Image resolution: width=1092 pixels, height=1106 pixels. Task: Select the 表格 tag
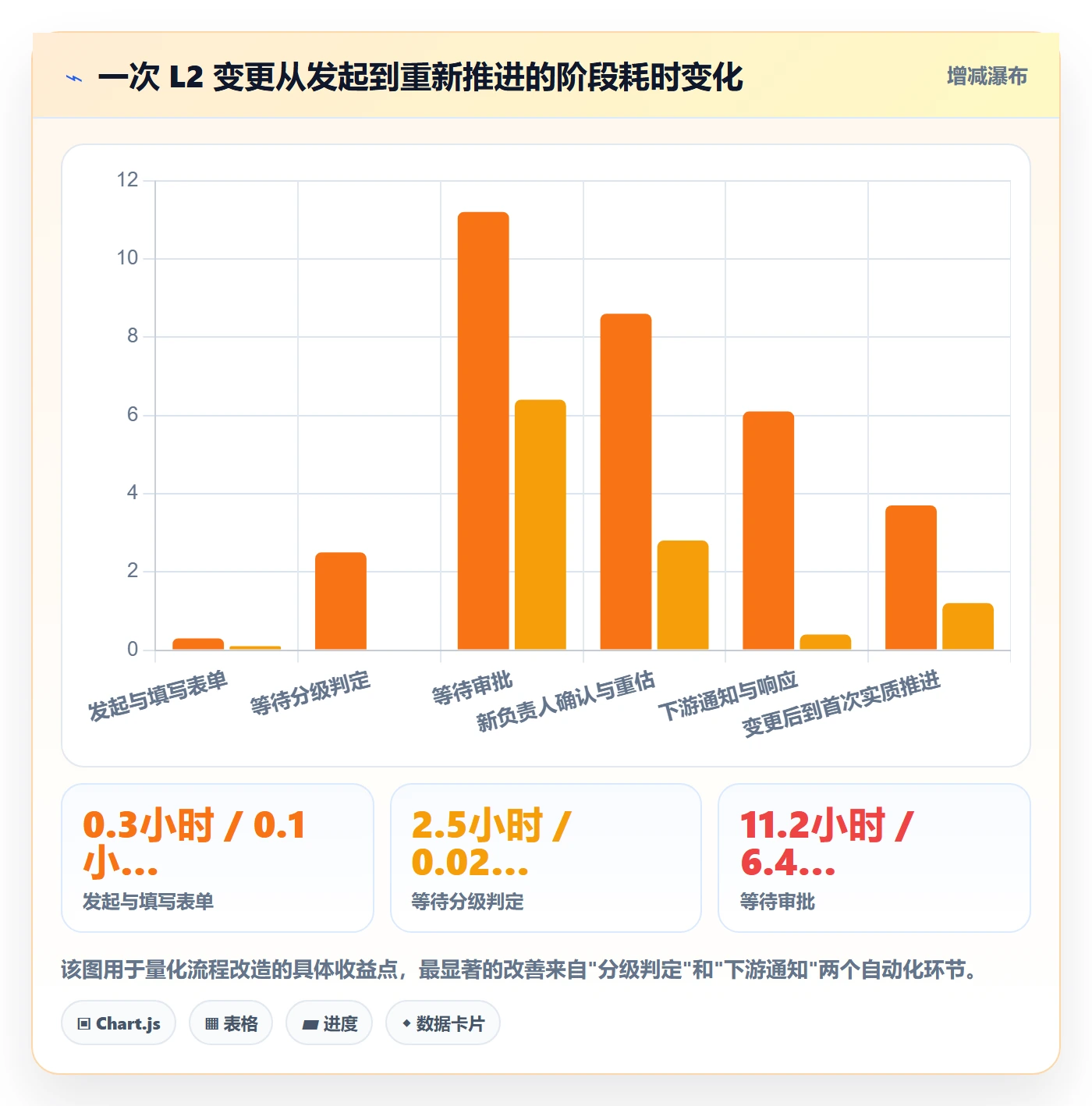tap(231, 1023)
